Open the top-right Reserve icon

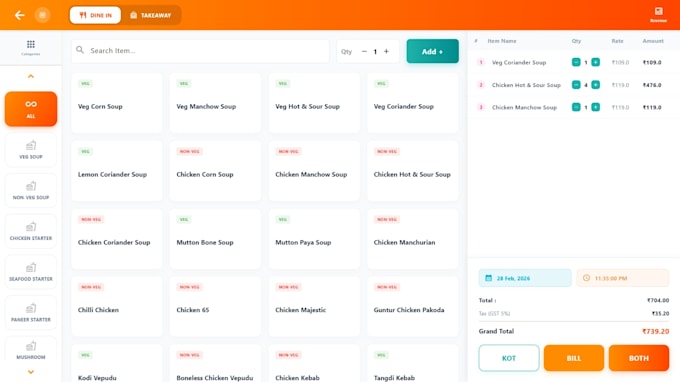click(x=658, y=14)
